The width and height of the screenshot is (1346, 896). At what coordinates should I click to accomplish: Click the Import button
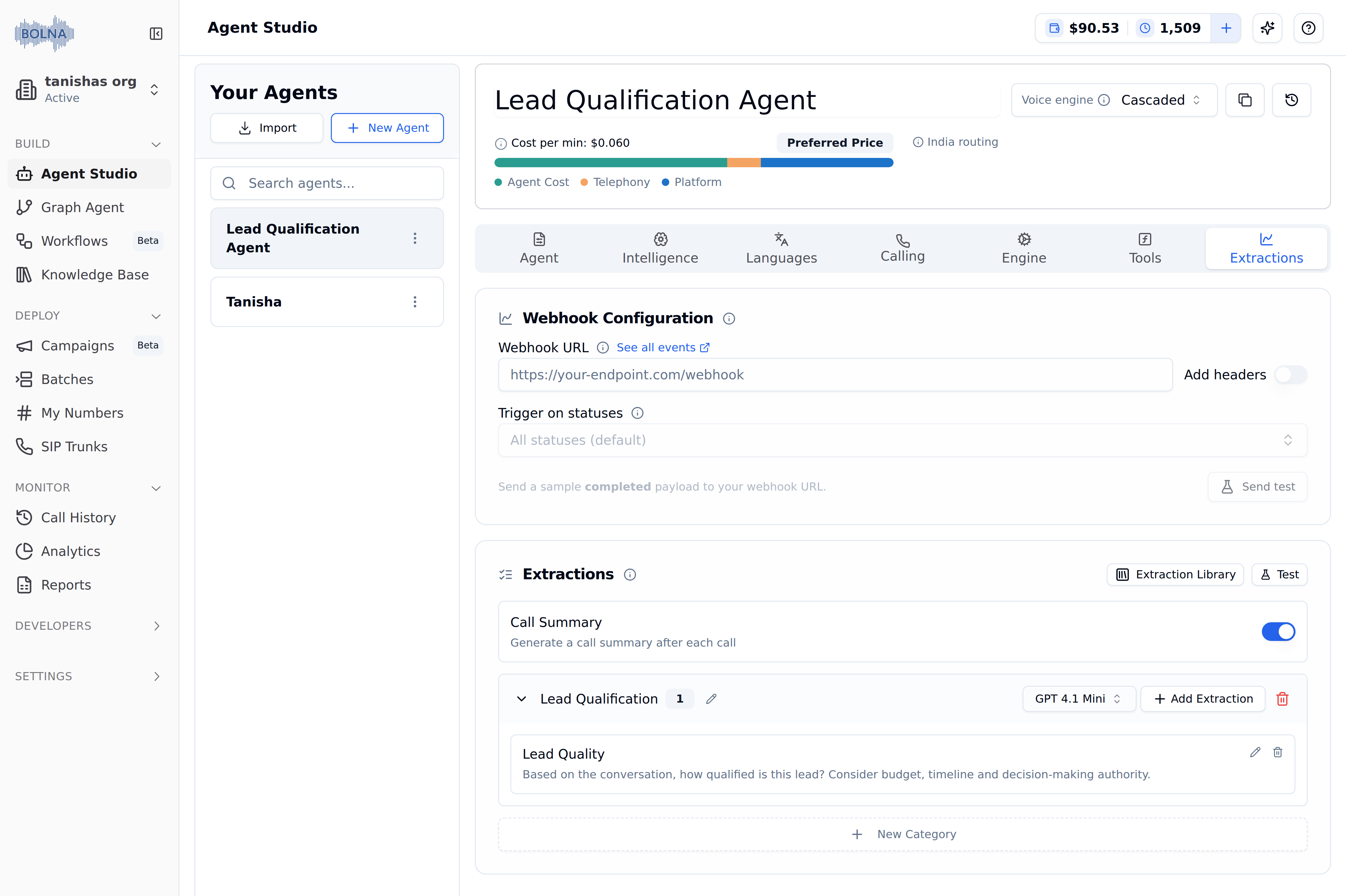266,128
